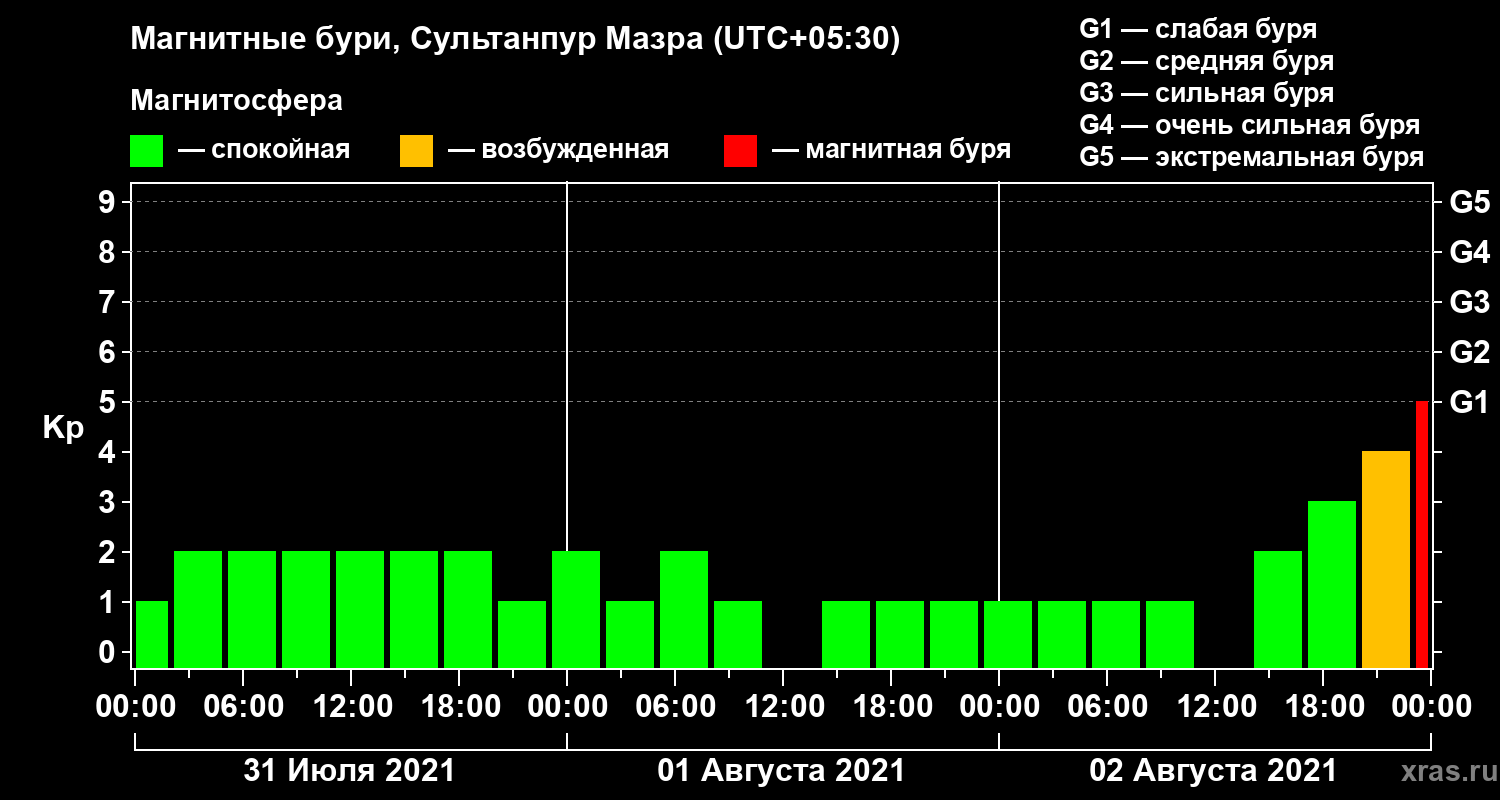Click the '02 Августа 2021' date label

pos(1213,771)
